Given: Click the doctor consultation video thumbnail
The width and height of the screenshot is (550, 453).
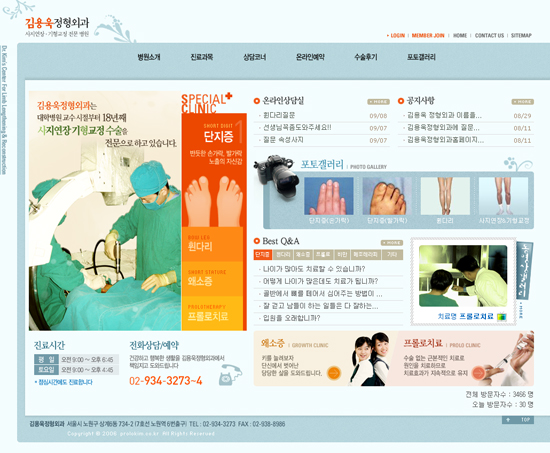Looking at the screenshot, I should pos(463,276).
